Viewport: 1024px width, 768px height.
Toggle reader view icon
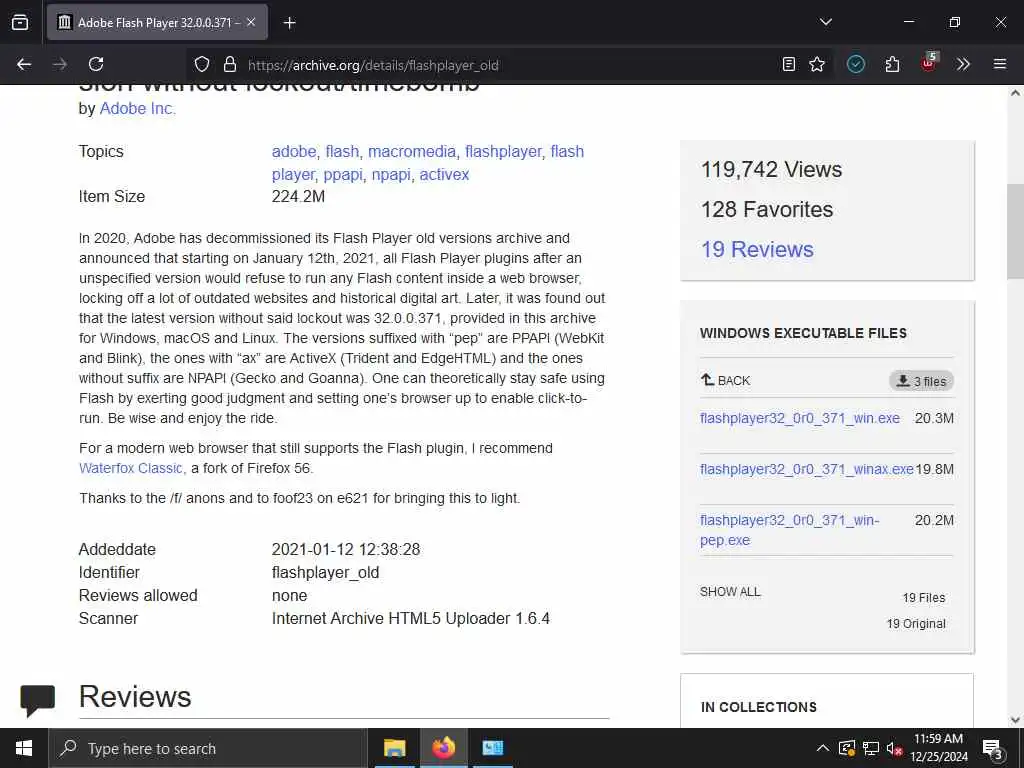(x=789, y=64)
